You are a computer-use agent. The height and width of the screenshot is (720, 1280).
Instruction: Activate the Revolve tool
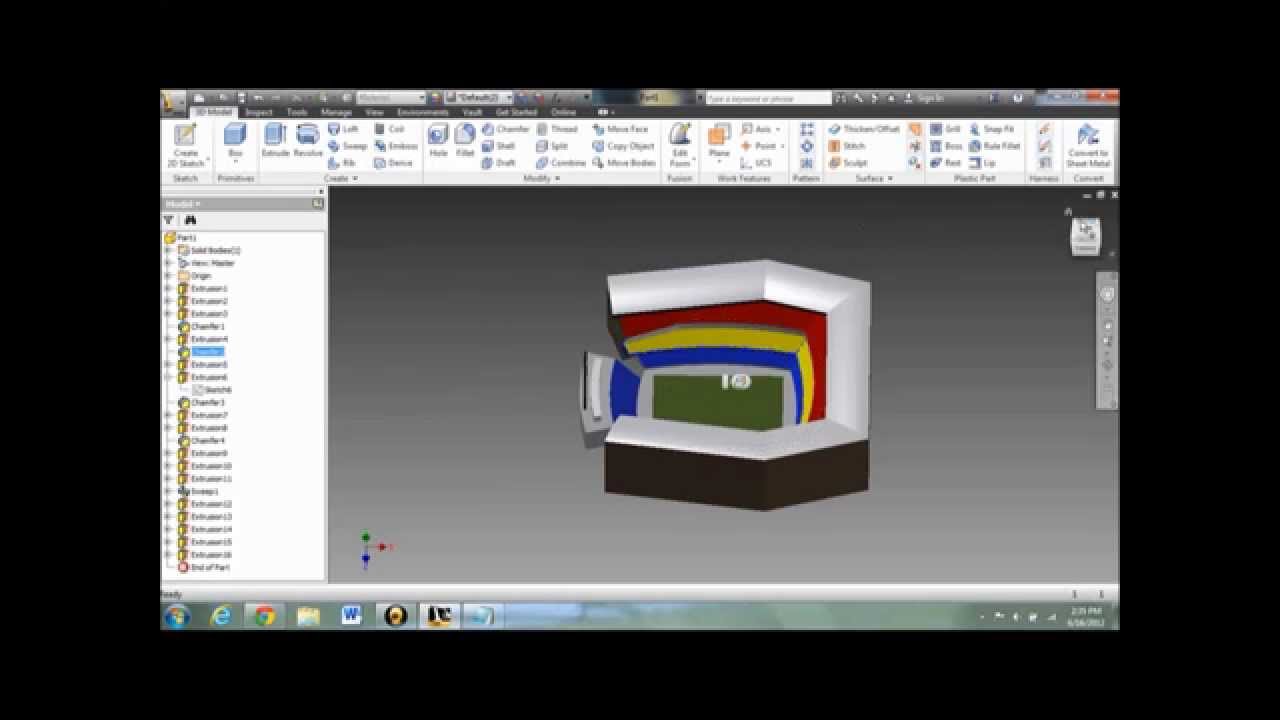click(x=308, y=141)
